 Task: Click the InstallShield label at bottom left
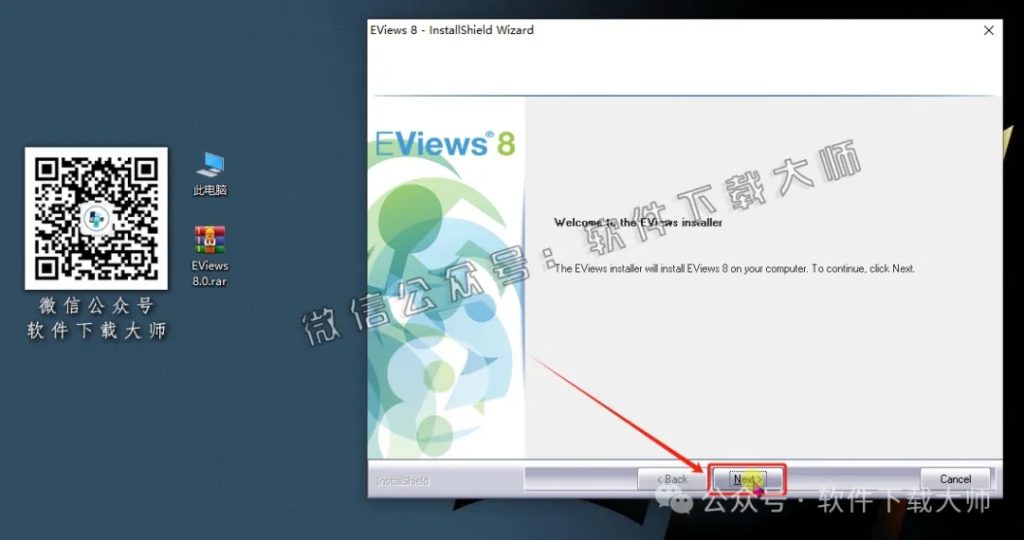coord(402,481)
